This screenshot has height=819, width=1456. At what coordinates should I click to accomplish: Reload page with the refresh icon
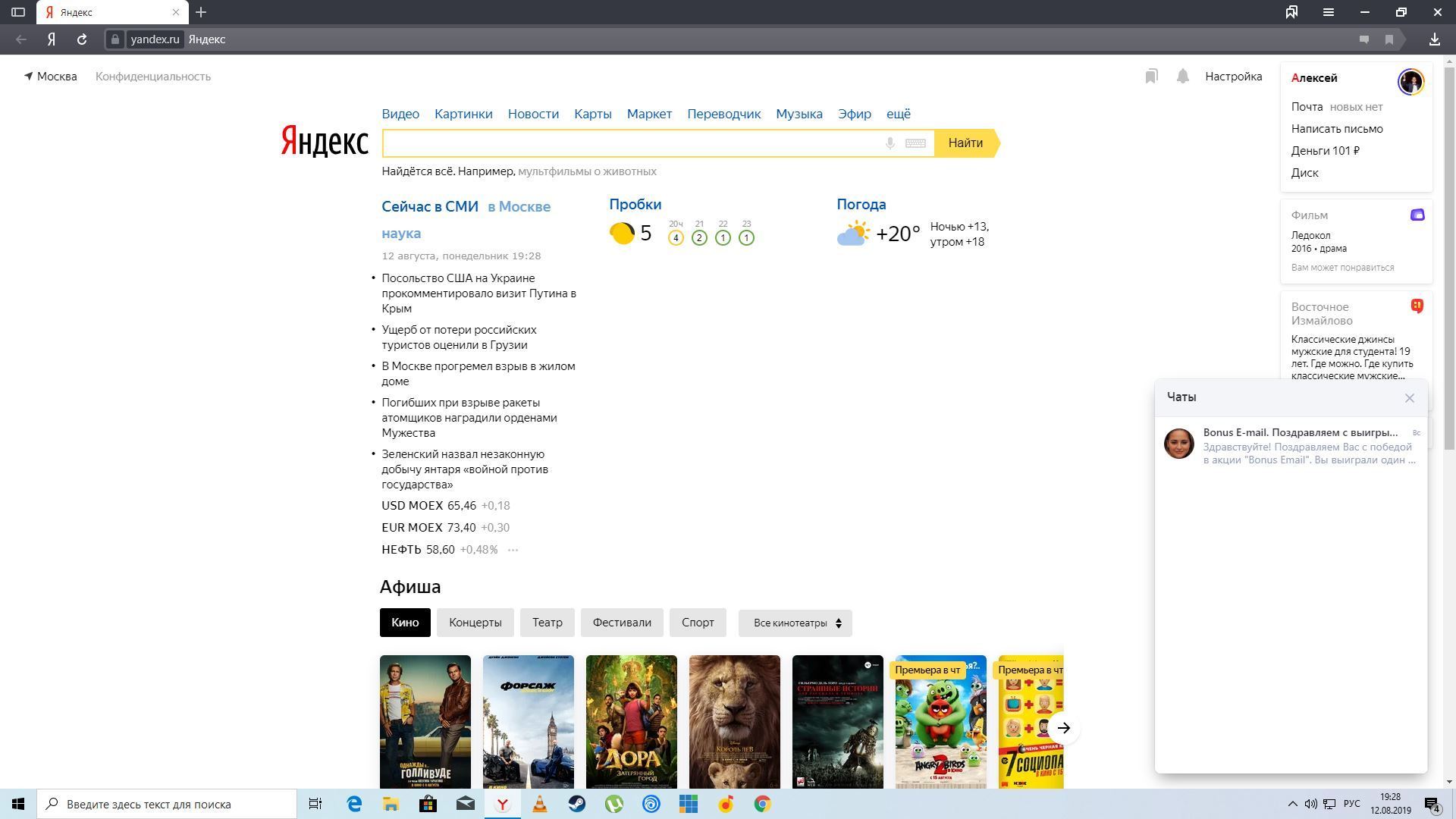coord(82,39)
